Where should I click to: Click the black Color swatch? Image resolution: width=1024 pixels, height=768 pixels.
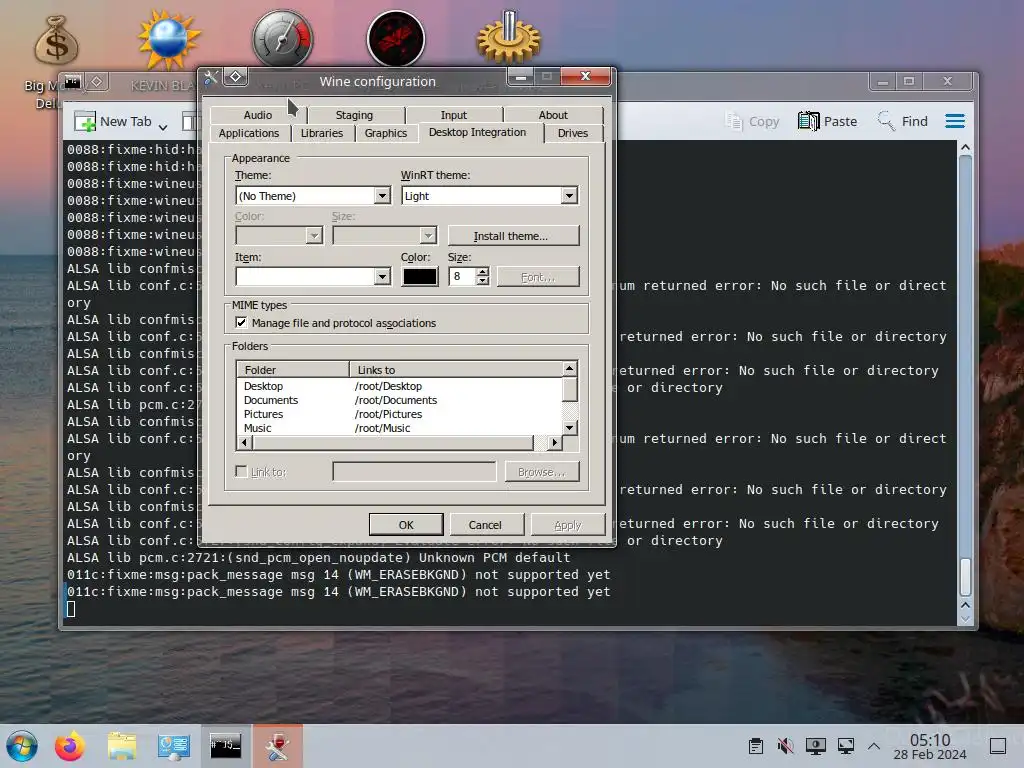(419, 276)
